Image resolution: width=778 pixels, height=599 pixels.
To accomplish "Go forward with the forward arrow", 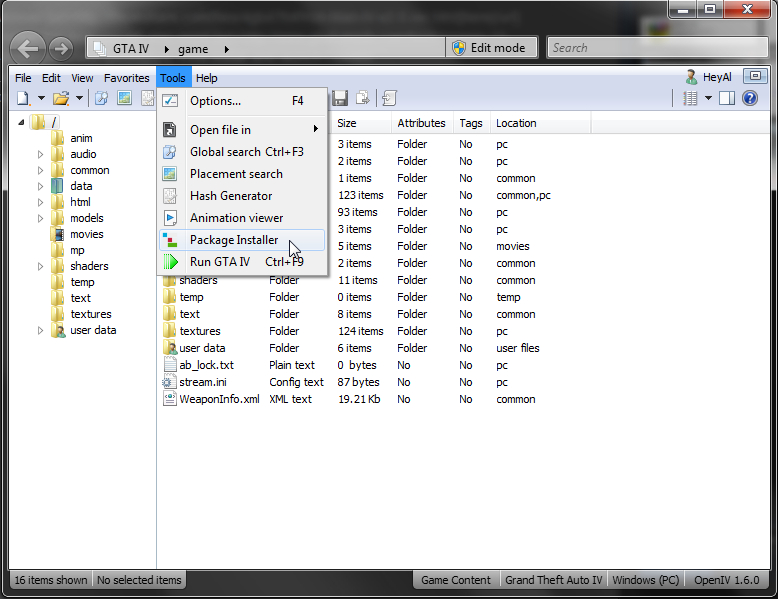I will [61, 49].
